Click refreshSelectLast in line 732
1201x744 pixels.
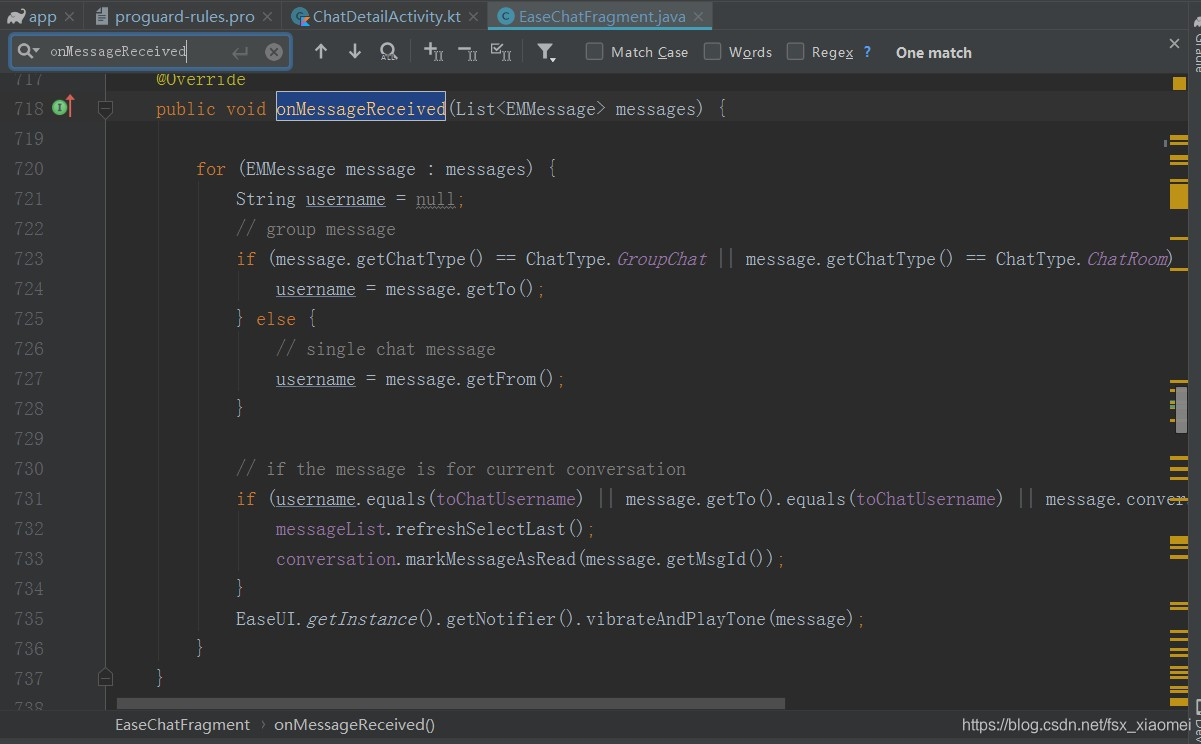(x=480, y=529)
